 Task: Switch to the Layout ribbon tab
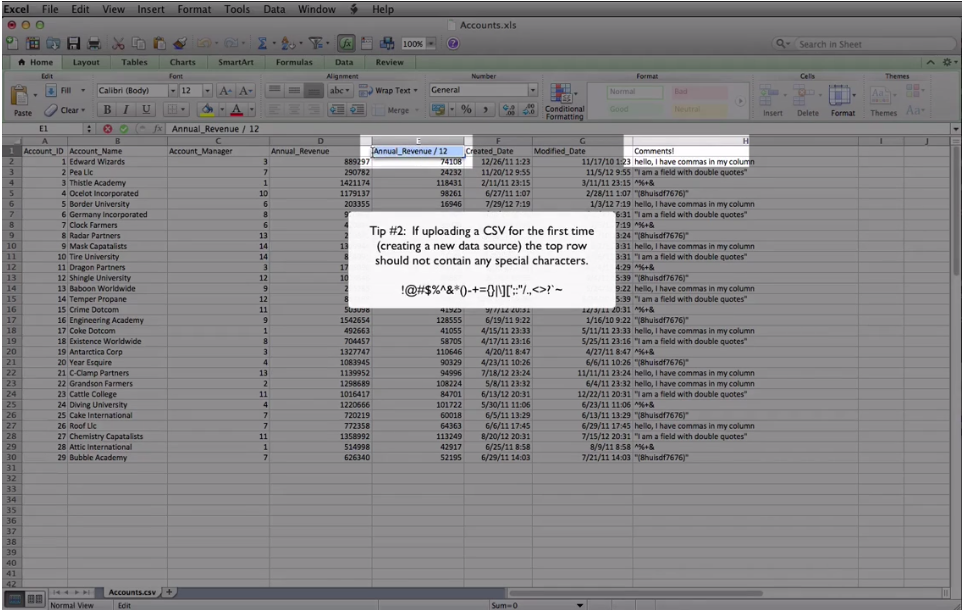coord(86,62)
